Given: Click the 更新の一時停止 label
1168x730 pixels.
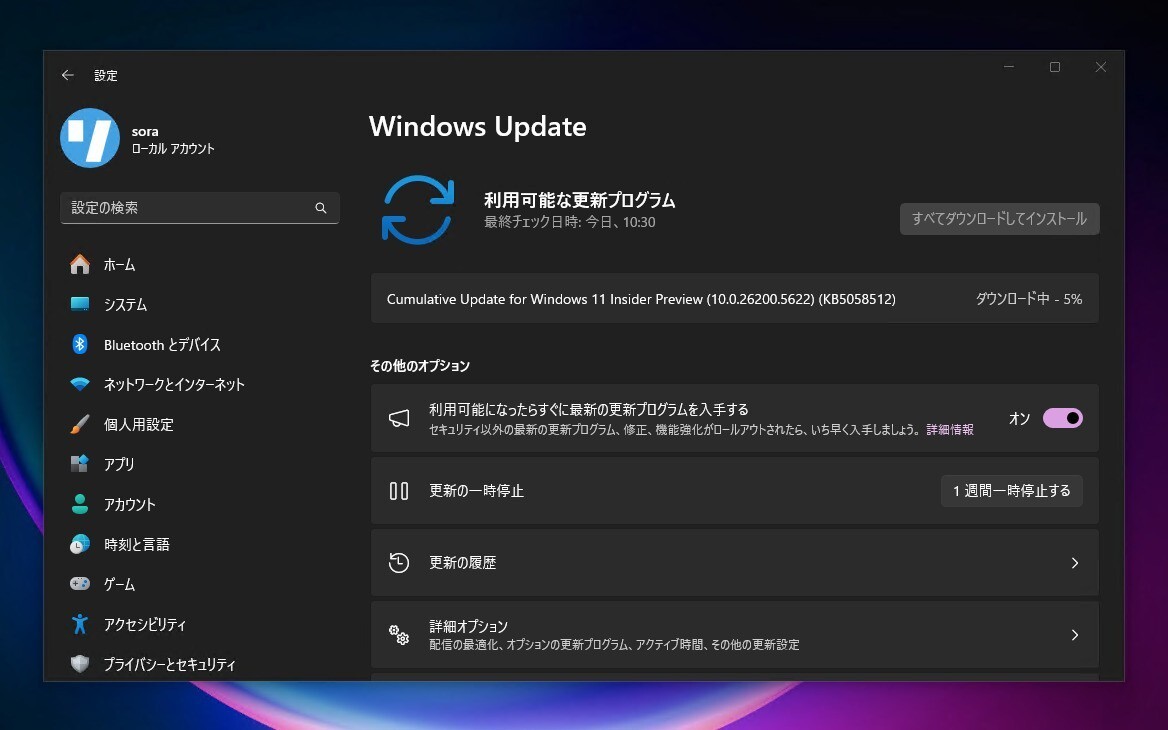Looking at the screenshot, I should point(477,491).
